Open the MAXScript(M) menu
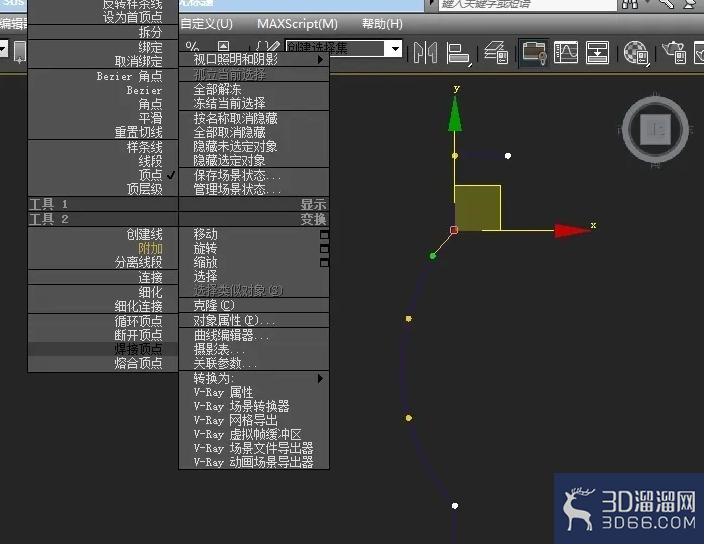The height and width of the screenshot is (544, 704). pos(297,24)
